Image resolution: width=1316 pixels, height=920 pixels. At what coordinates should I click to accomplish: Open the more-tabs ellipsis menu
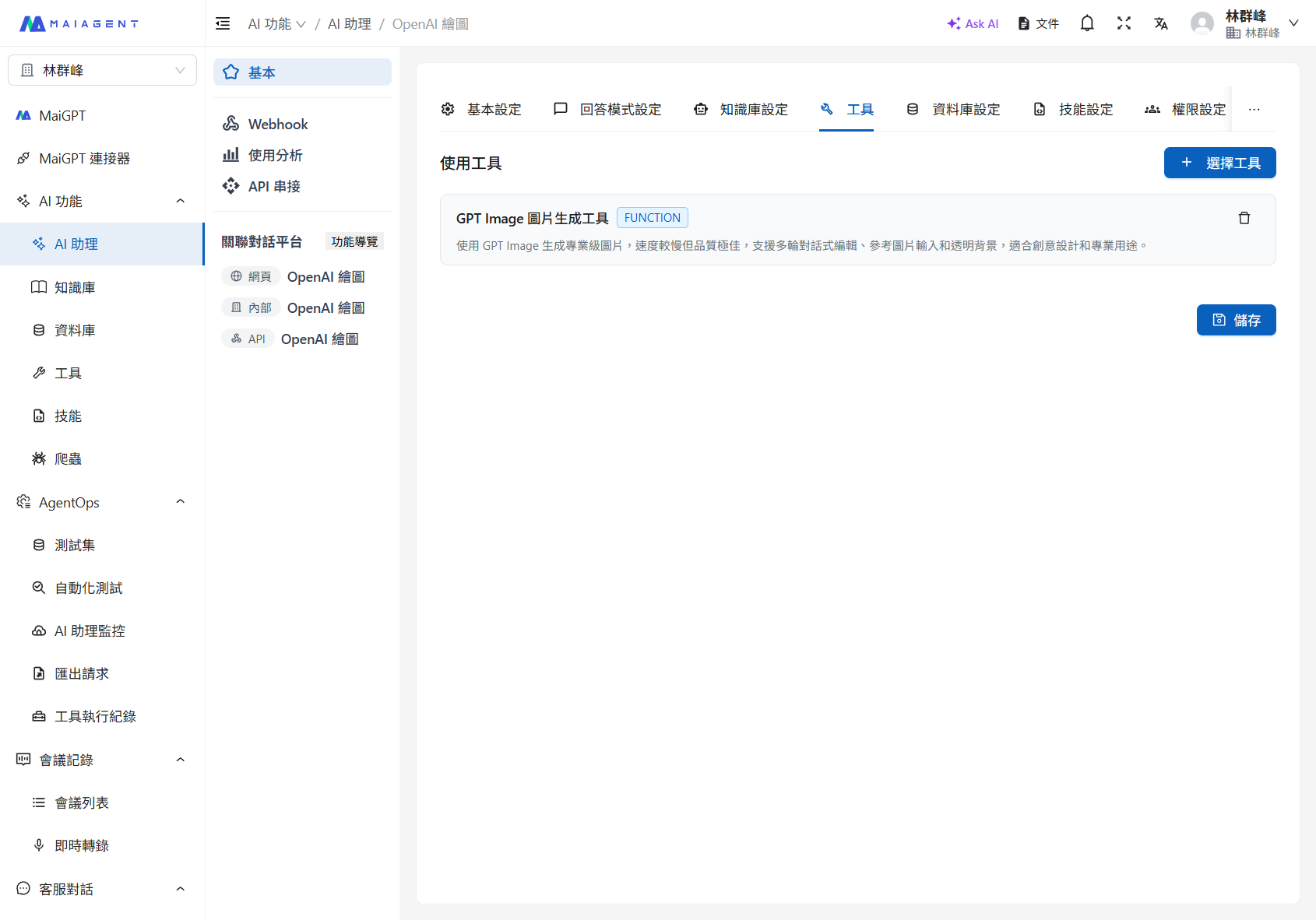[x=1254, y=109]
